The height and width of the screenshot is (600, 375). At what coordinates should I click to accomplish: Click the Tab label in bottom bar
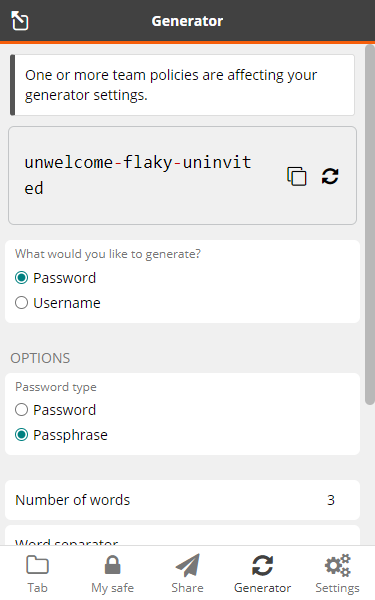tap(37, 588)
